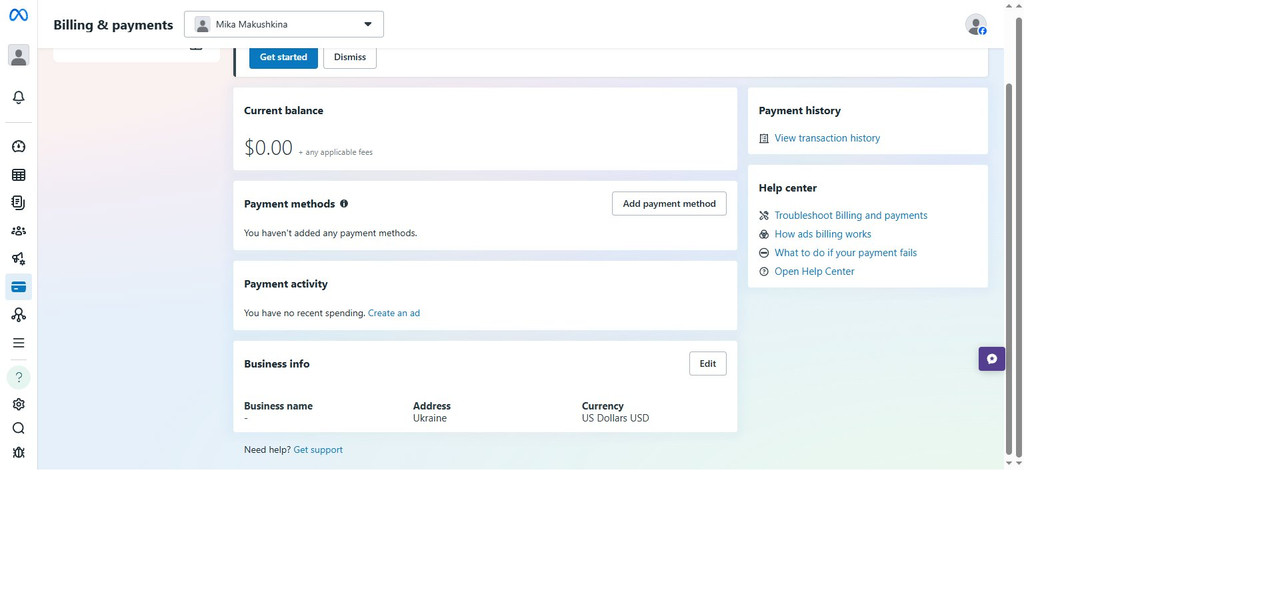Click the Billing & payments page title

[113, 25]
